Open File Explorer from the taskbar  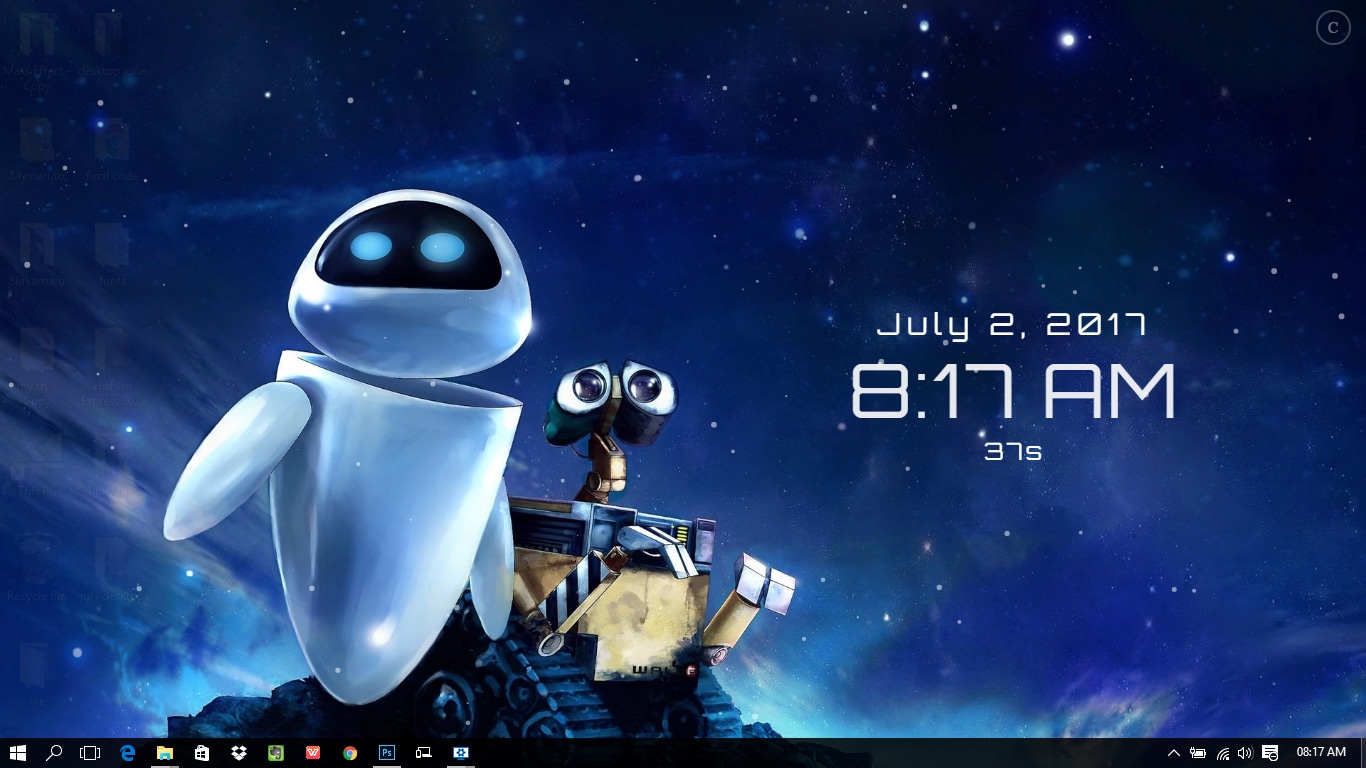click(x=164, y=753)
